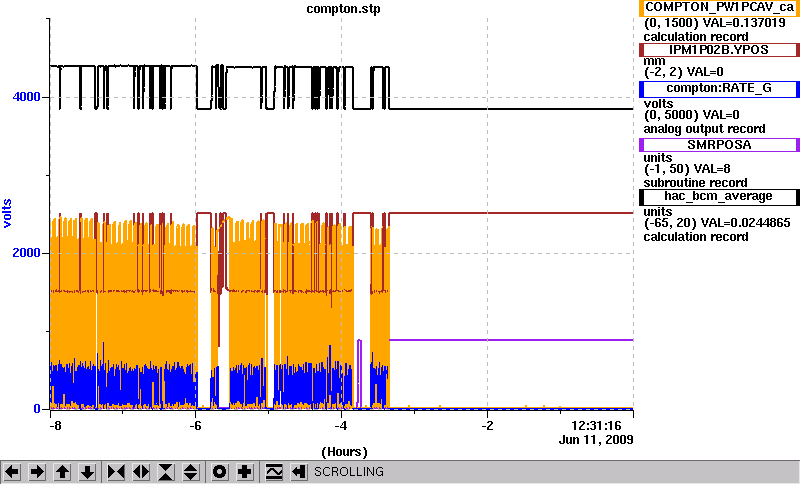The image size is (800, 484).
Task: Click the vertical volts y-axis label
Action: 7,214
